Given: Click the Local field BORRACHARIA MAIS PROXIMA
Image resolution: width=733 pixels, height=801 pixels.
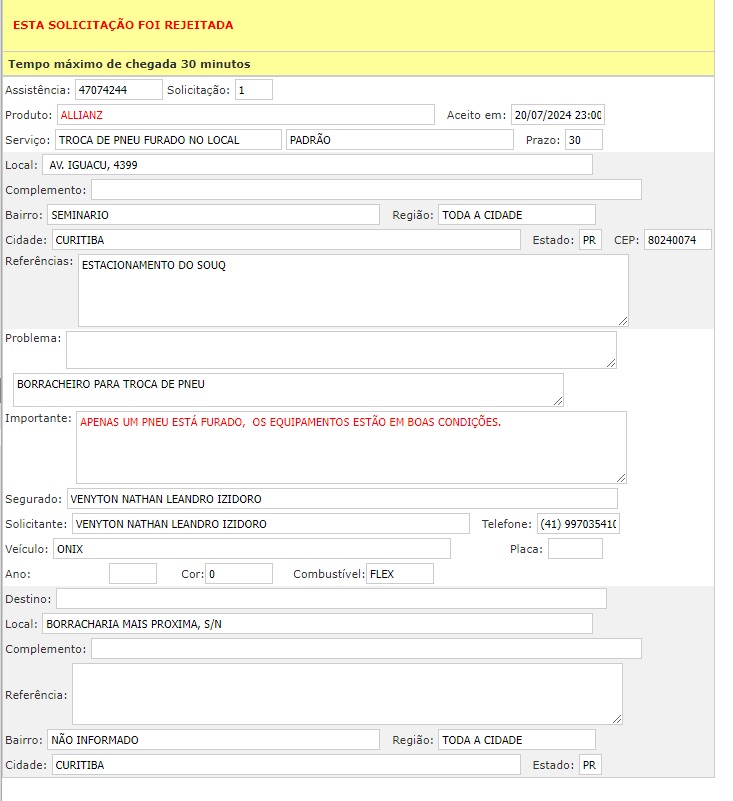Looking at the screenshot, I should [x=317, y=624].
